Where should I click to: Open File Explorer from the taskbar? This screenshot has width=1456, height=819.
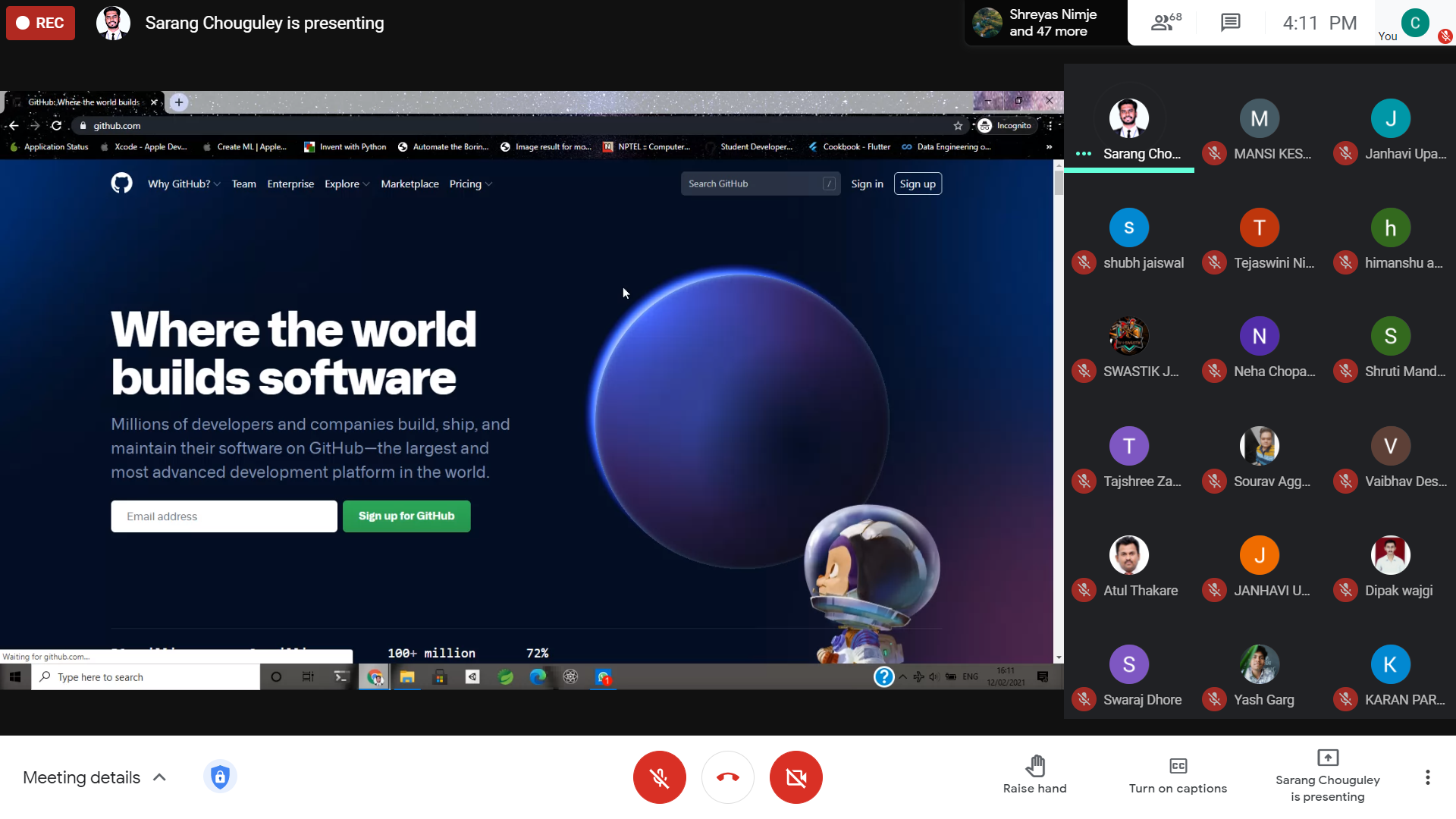pos(407,676)
